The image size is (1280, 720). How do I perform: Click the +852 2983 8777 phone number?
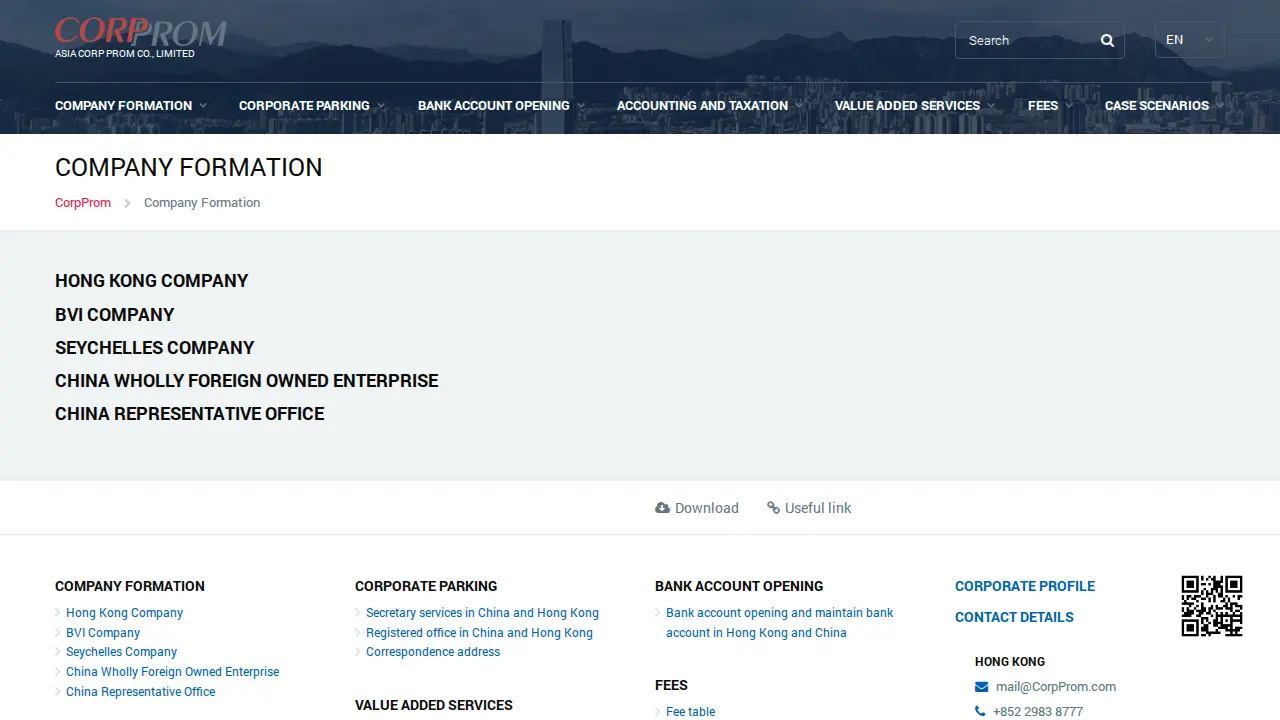pos(1038,712)
